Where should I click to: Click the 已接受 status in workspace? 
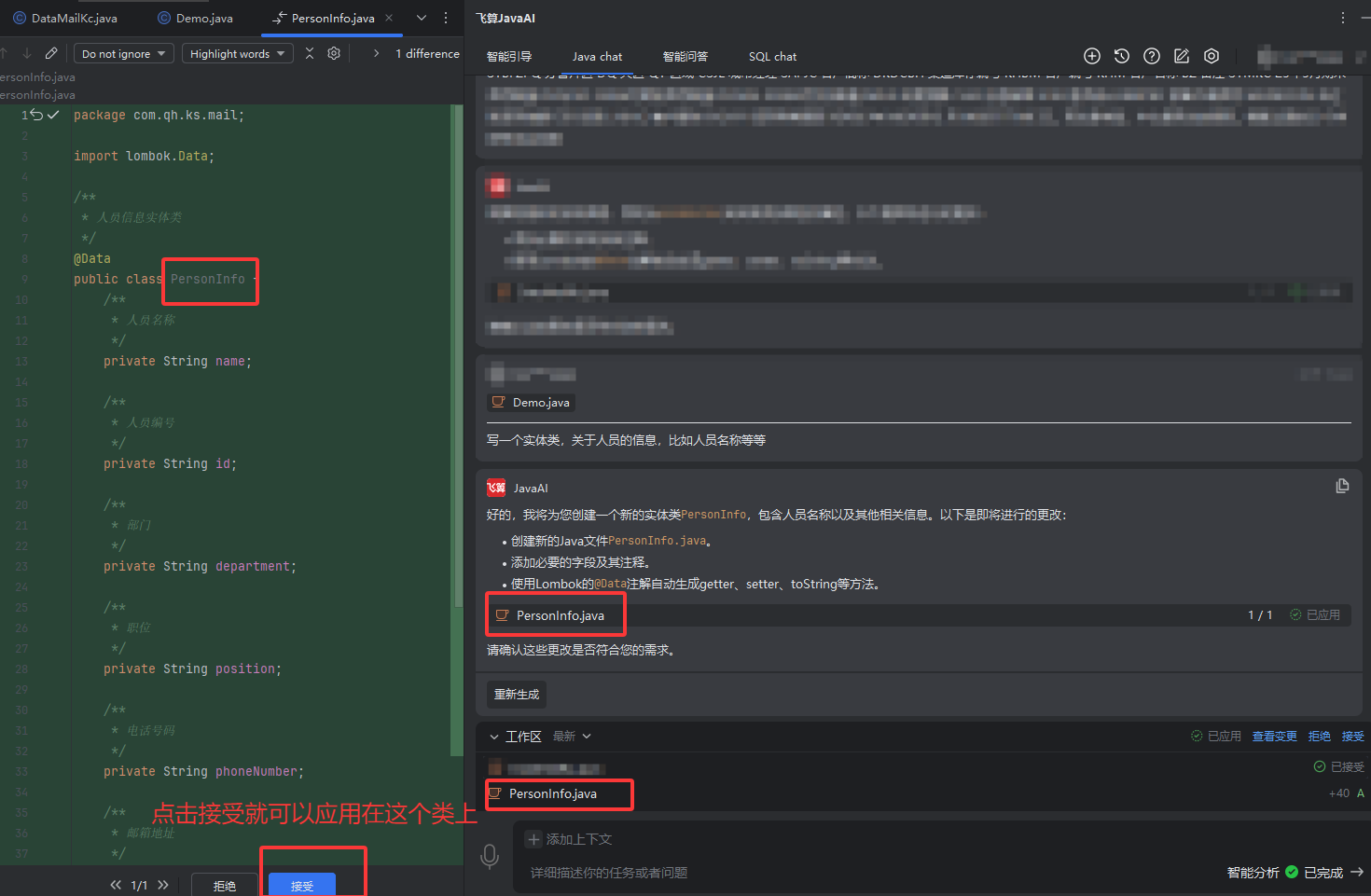click(1339, 766)
